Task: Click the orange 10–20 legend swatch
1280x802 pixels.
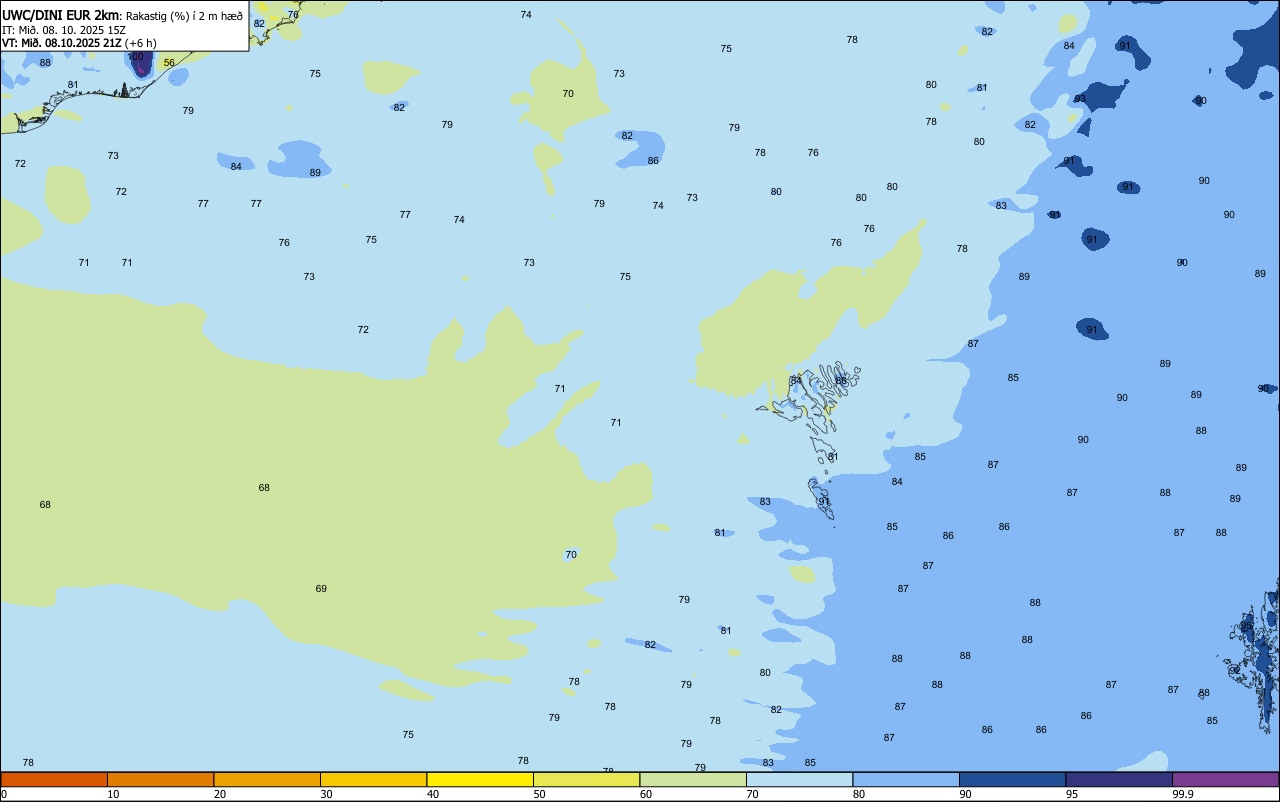Action: pos(160,779)
